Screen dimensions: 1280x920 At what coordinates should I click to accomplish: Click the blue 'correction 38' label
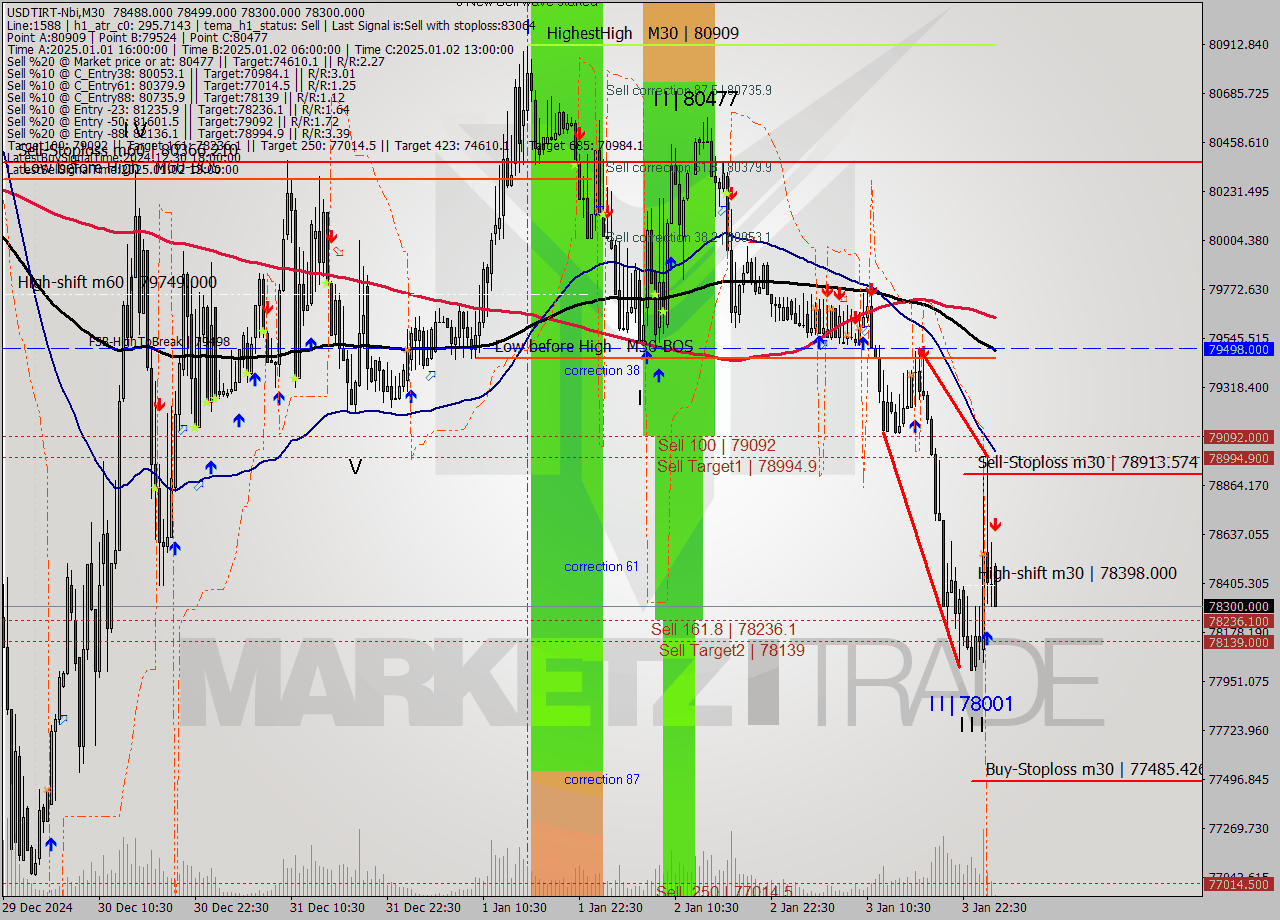click(x=601, y=370)
